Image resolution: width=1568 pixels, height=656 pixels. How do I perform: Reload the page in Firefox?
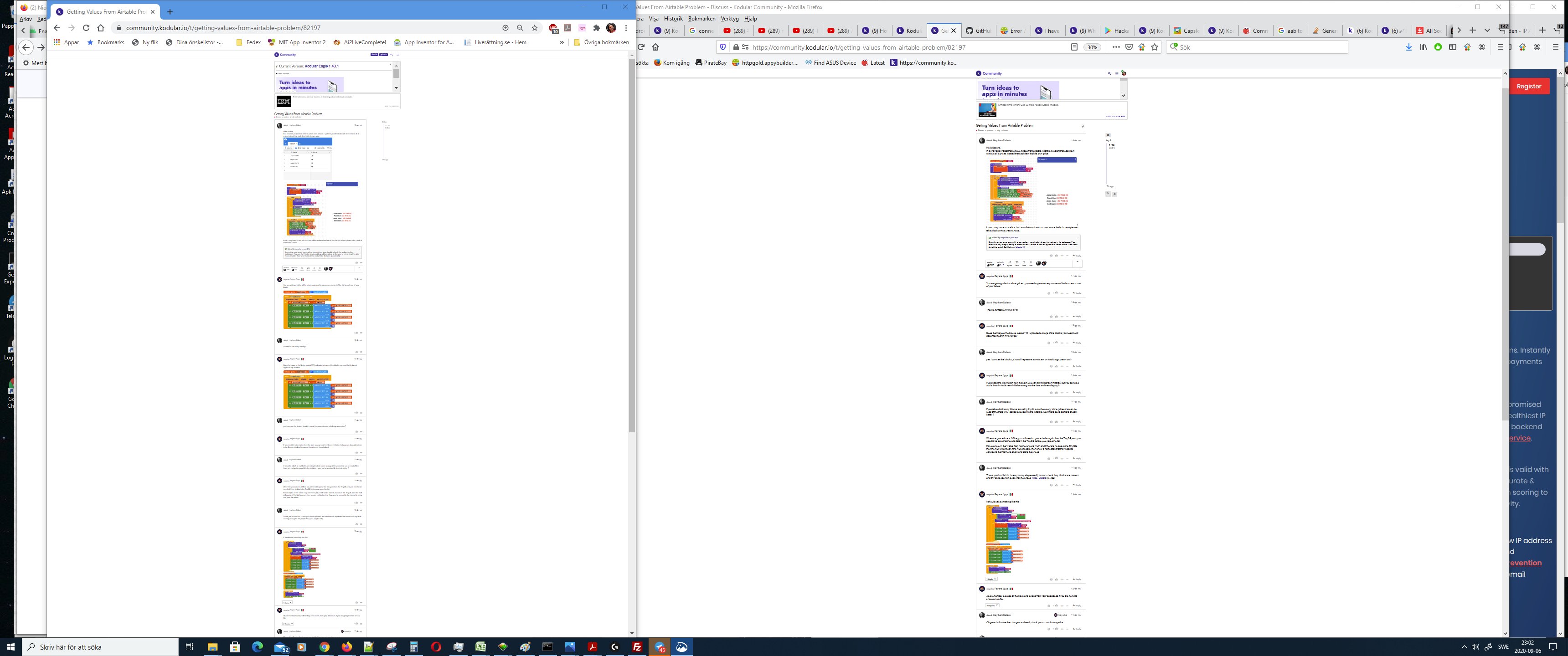(641, 47)
